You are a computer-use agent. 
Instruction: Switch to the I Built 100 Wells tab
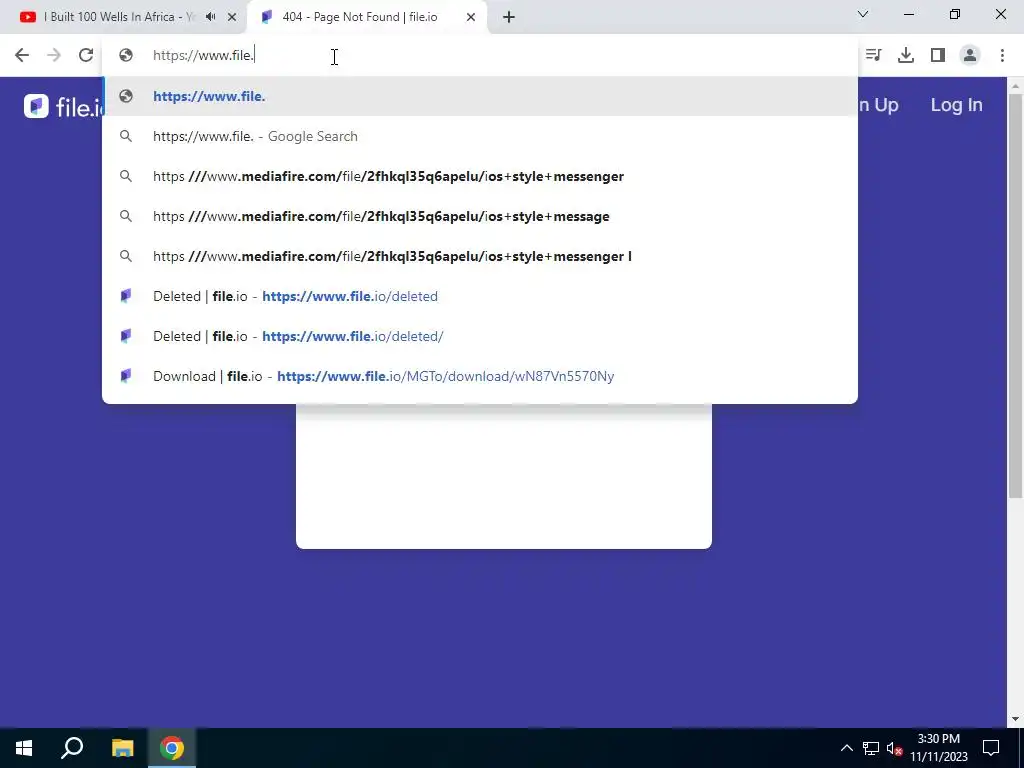click(x=119, y=17)
